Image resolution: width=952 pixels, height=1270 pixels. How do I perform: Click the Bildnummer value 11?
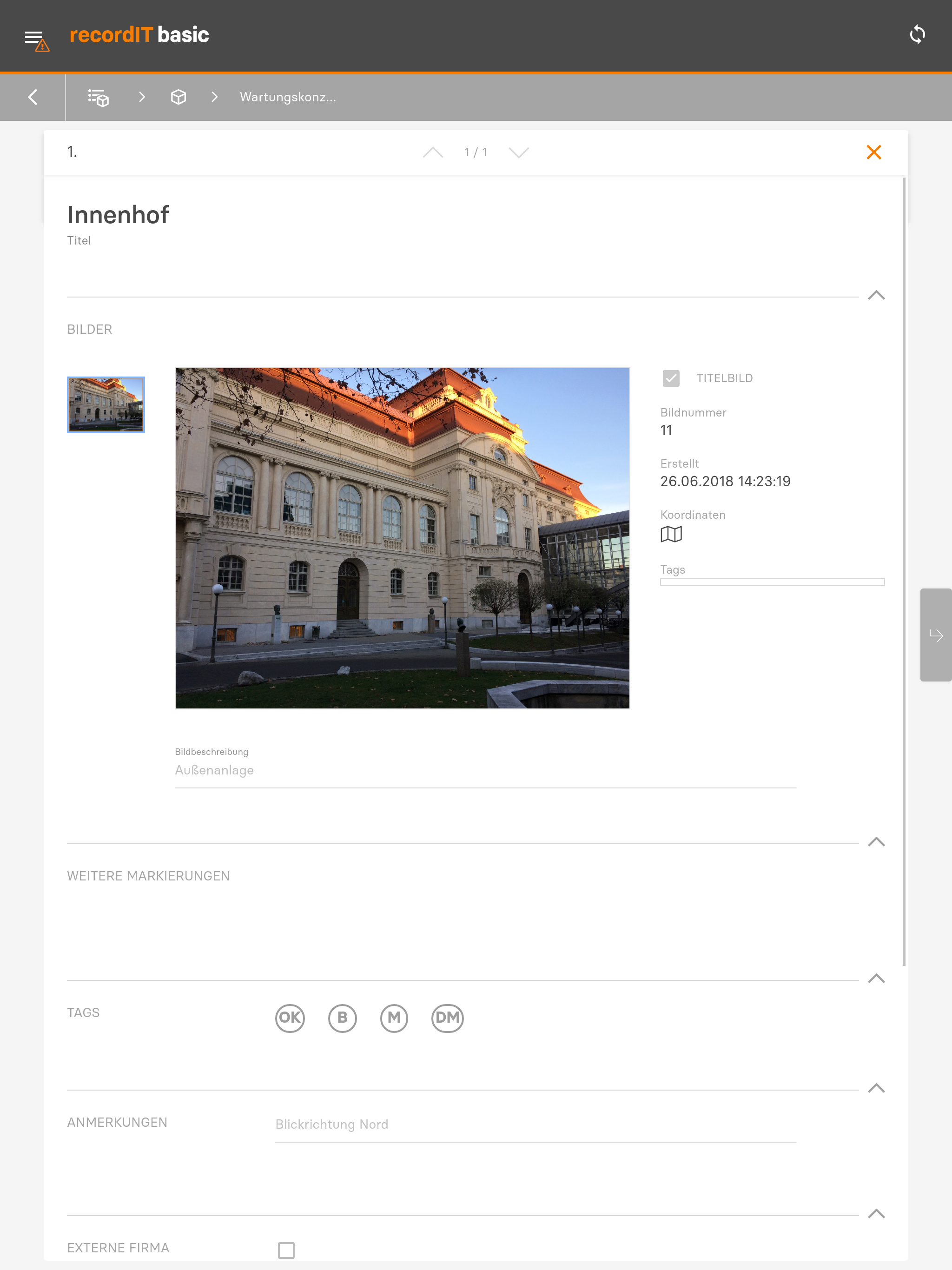[x=666, y=430]
